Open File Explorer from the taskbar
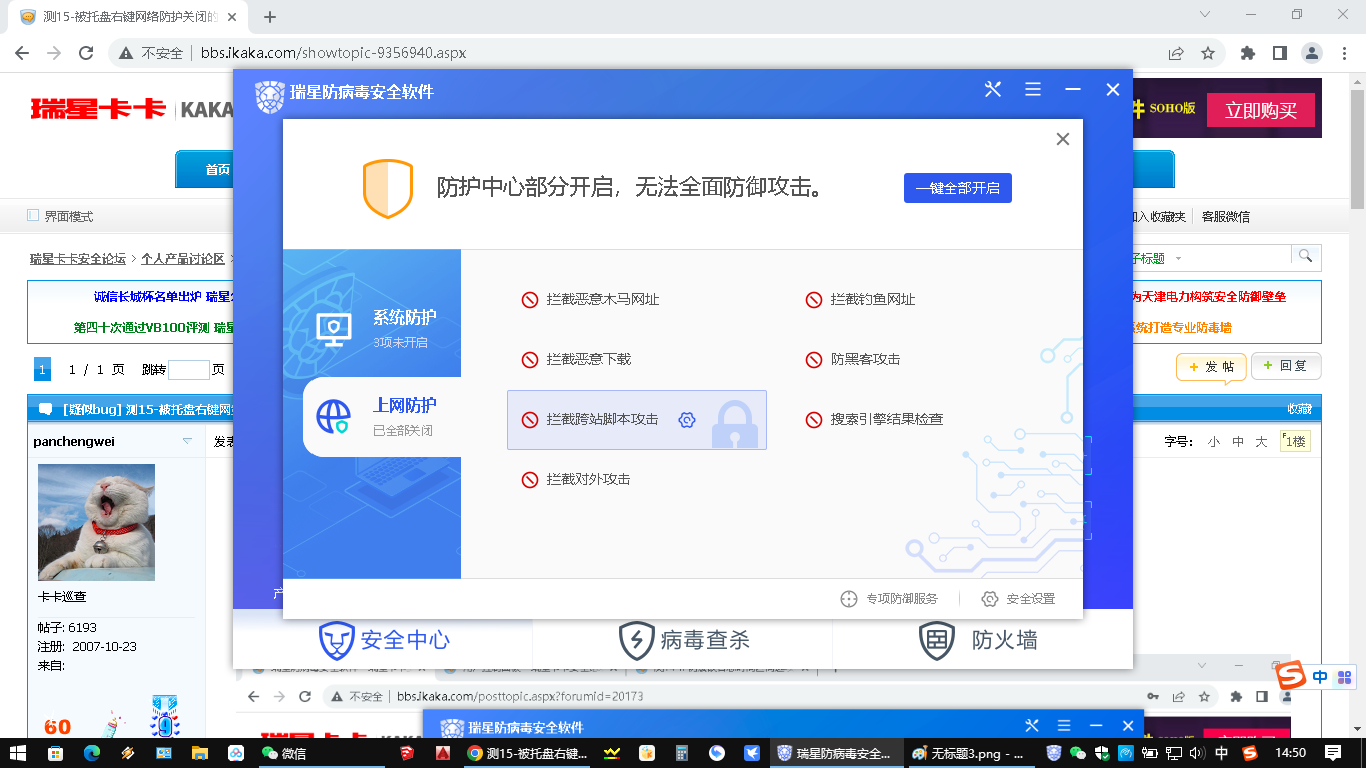Viewport: 1366px width, 768px height. (199, 753)
